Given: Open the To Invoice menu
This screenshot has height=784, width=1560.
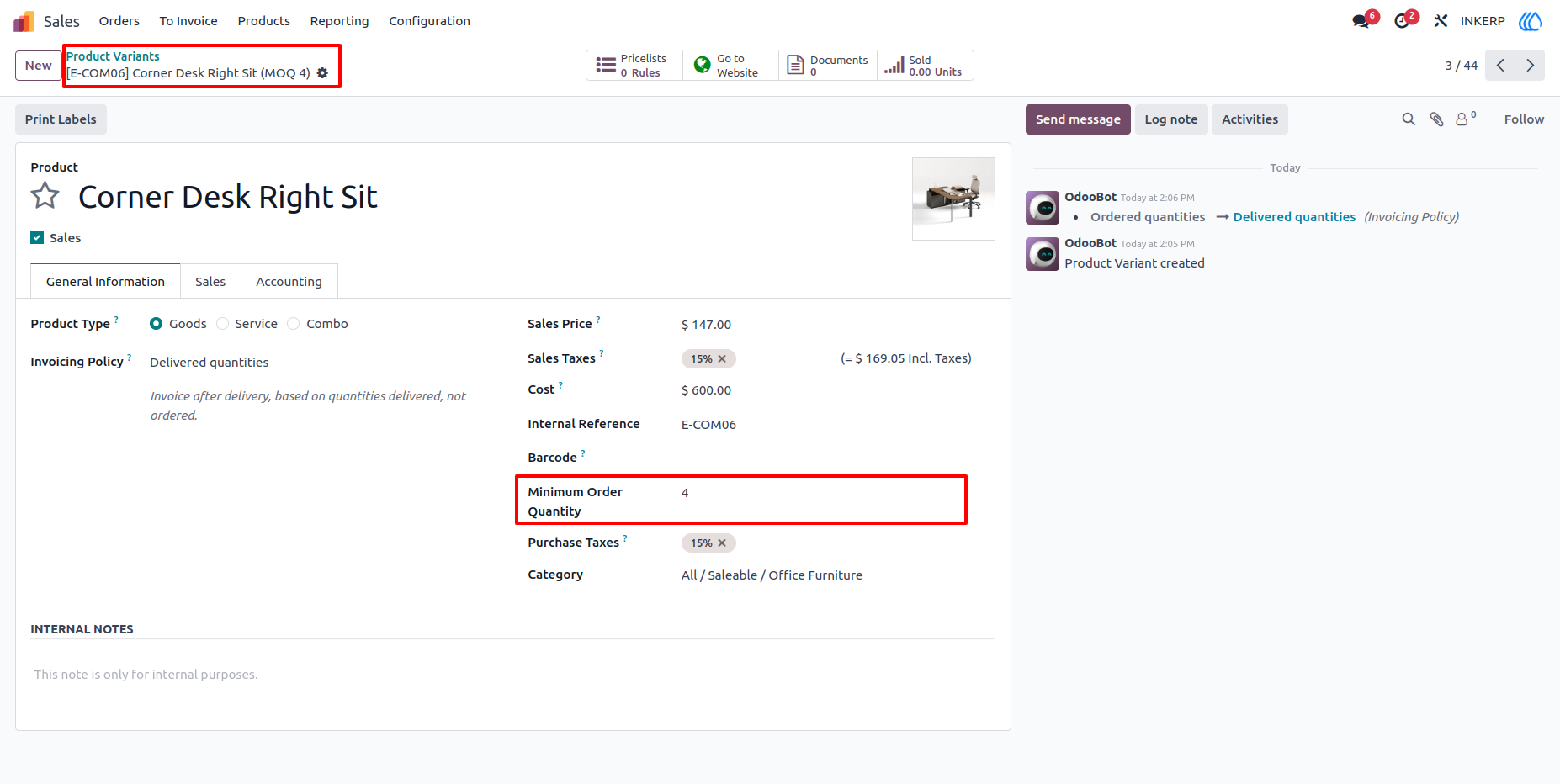Looking at the screenshot, I should click(188, 21).
